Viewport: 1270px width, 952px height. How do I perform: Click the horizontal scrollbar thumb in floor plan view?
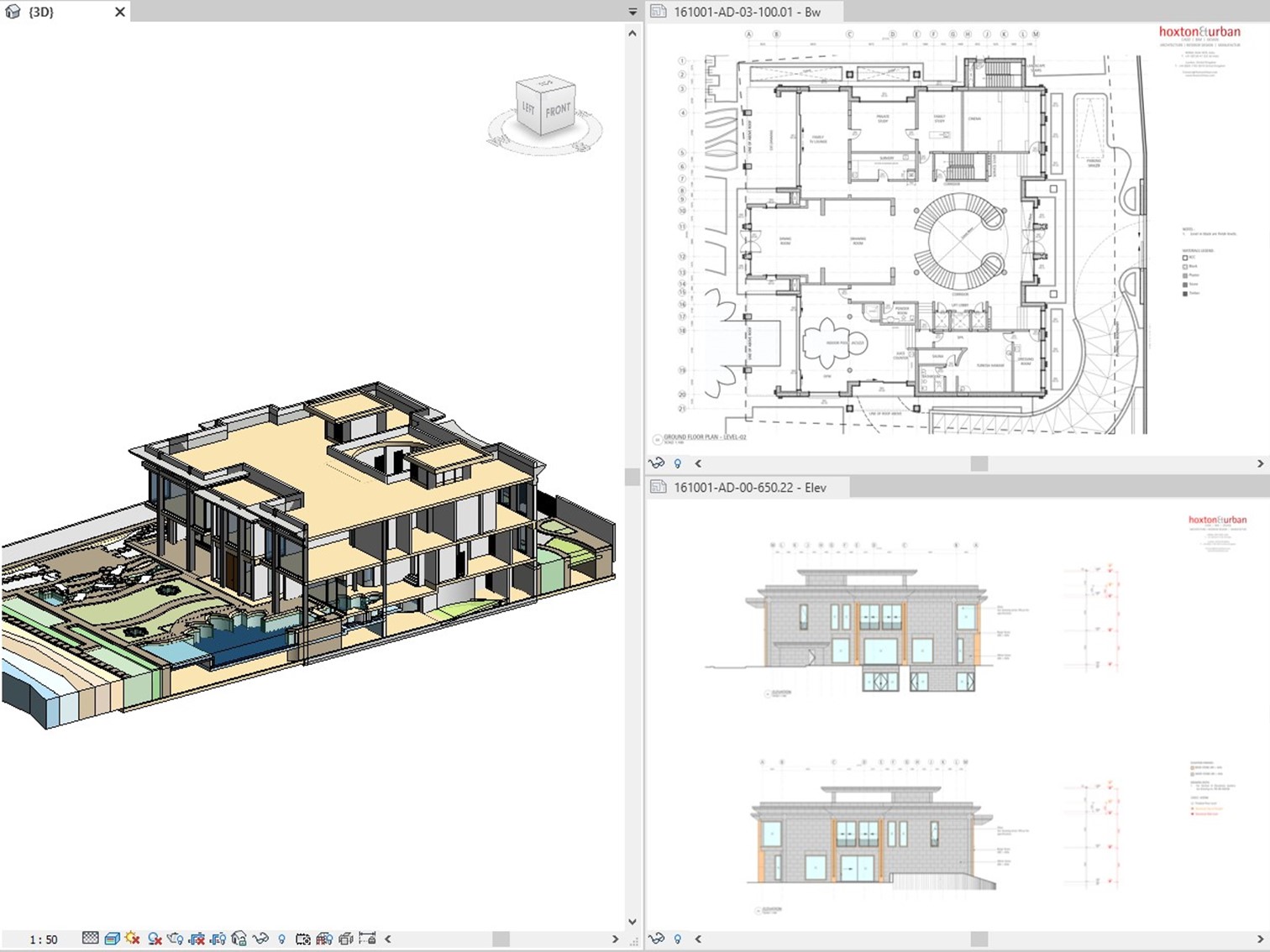pyautogui.click(x=979, y=463)
